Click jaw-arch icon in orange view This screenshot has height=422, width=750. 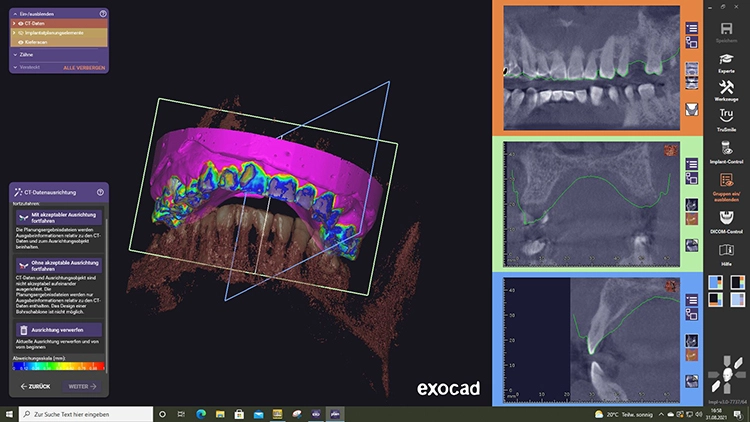pyautogui.click(x=692, y=110)
